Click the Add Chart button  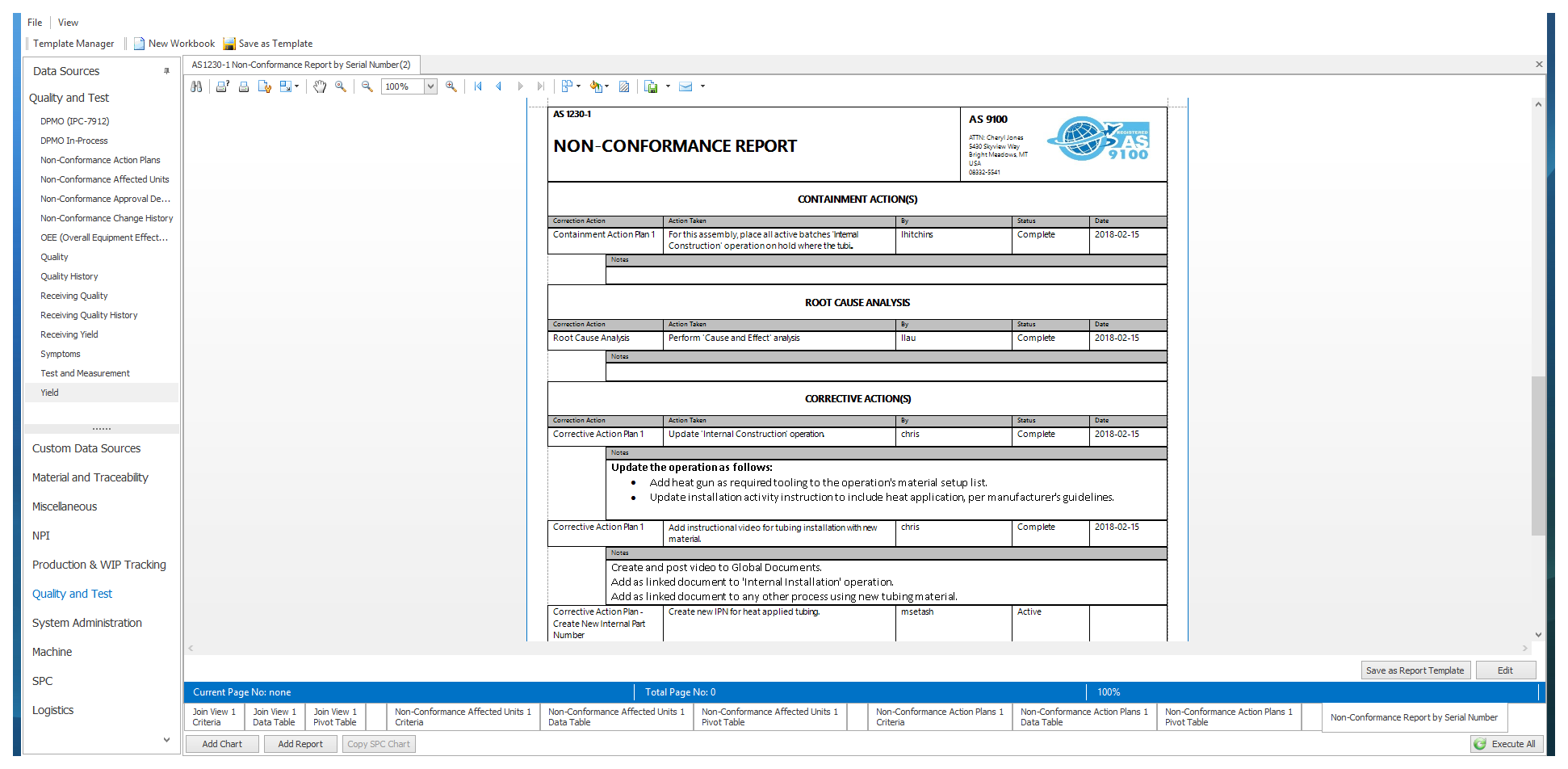(x=222, y=744)
